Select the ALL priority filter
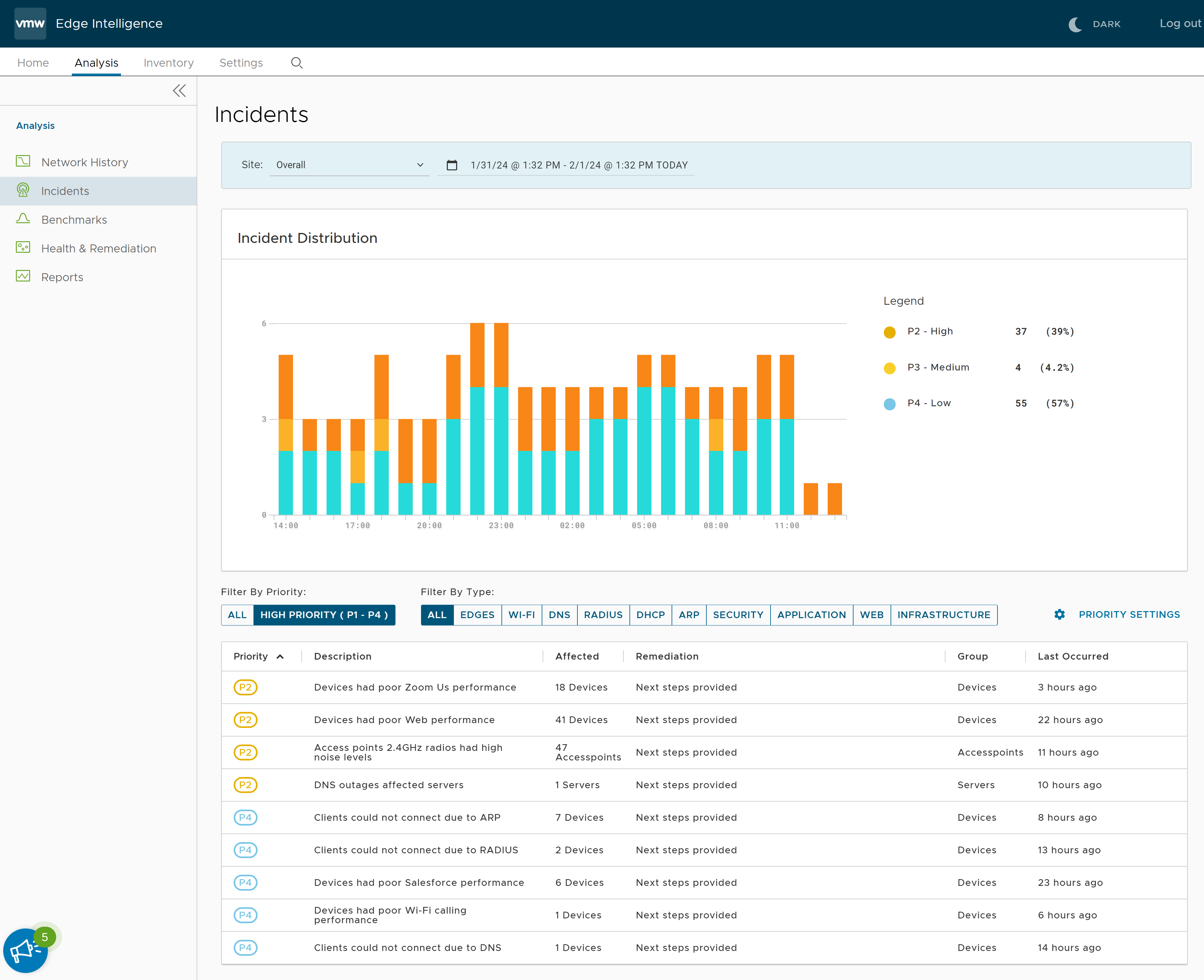The height and width of the screenshot is (980, 1204). click(x=237, y=615)
